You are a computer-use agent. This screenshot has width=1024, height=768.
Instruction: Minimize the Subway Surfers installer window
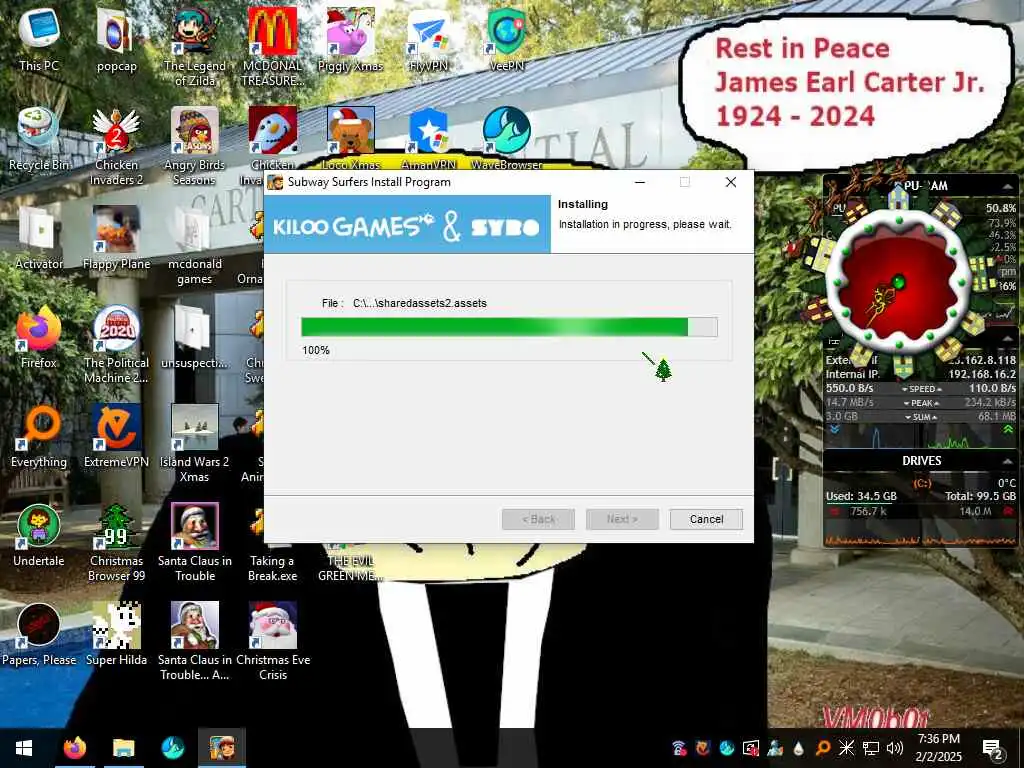coord(640,182)
